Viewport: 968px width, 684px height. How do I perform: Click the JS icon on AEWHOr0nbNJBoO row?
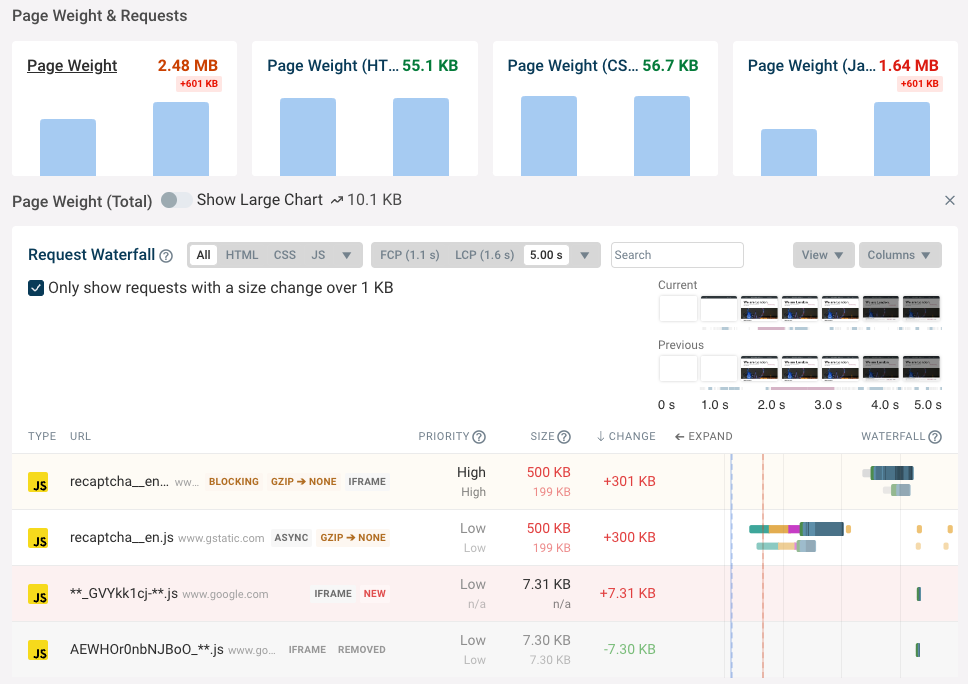tap(38, 650)
